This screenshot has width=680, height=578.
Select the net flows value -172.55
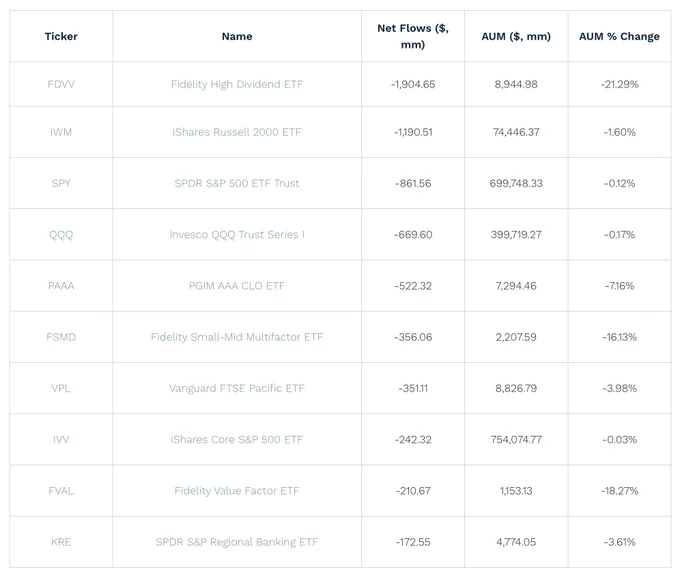[x=413, y=542]
